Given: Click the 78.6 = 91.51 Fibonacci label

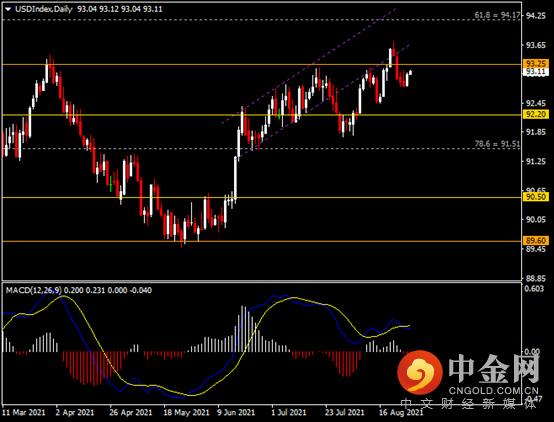Looking at the screenshot, I should tap(497, 144).
